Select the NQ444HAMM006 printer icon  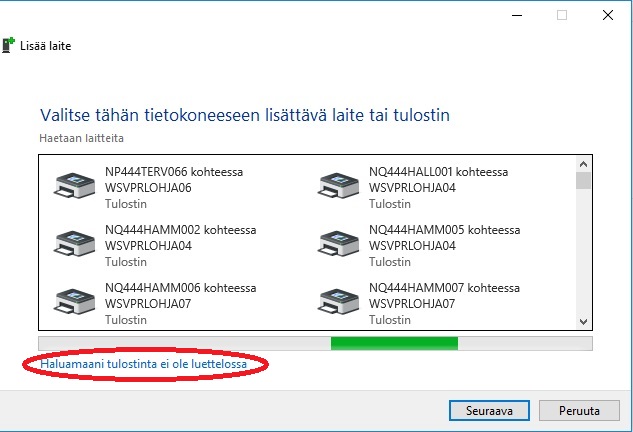click(74, 302)
